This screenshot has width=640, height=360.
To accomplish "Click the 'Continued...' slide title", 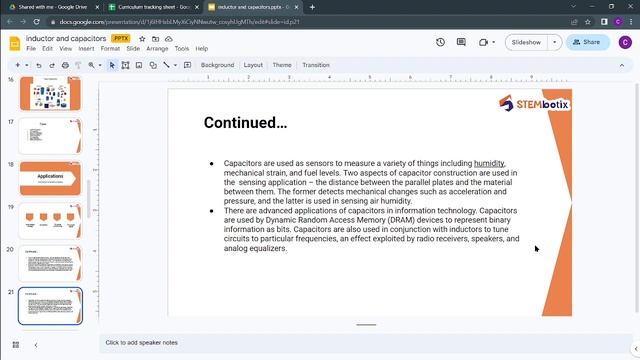I will click(245, 122).
